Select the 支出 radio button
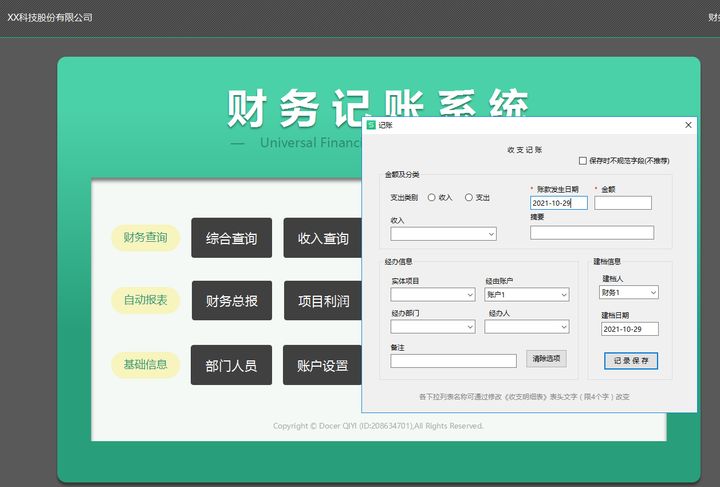The width and height of the screenshot is (720, 487). (468, 197)
